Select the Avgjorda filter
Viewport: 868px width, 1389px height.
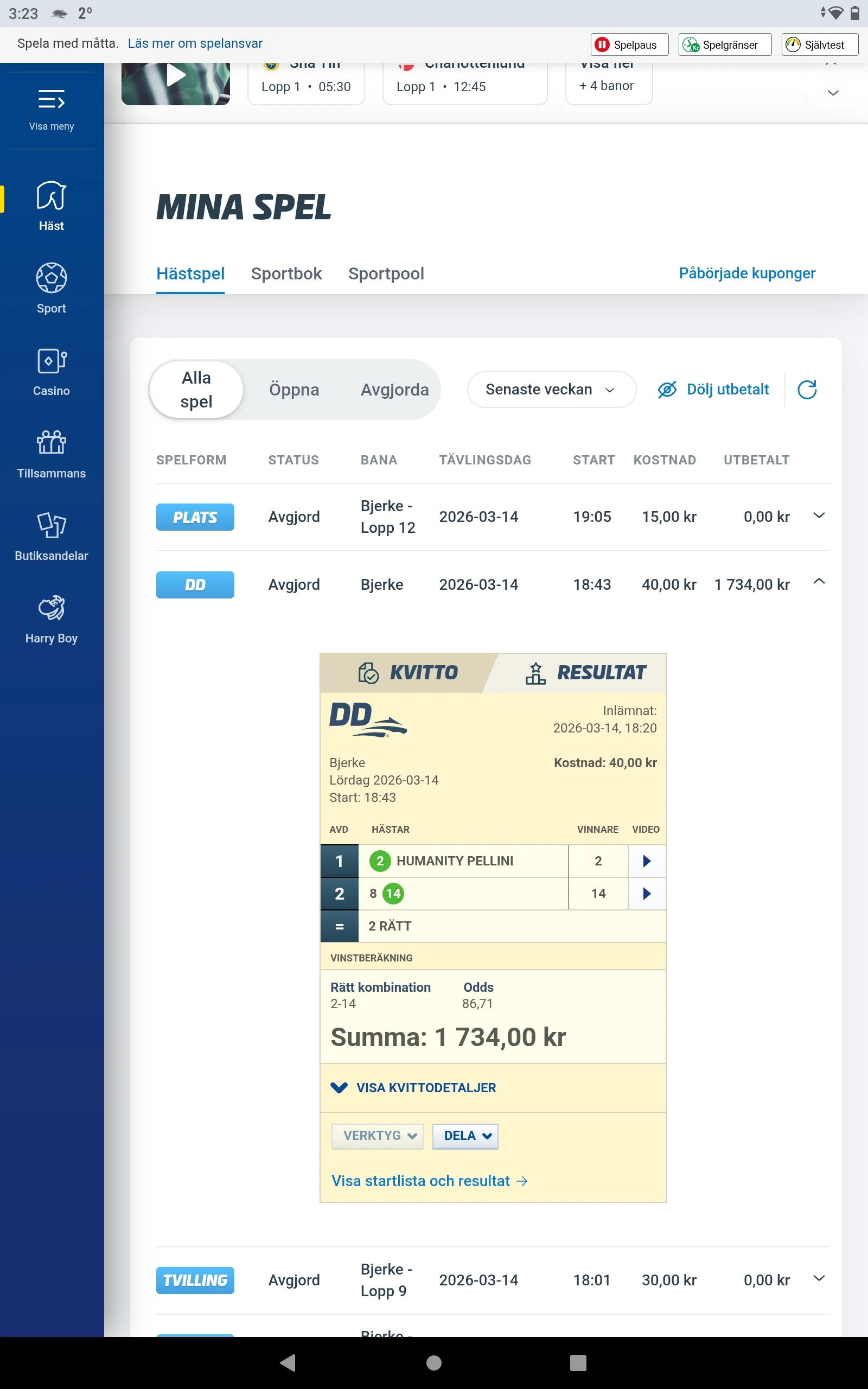[394, 389]
